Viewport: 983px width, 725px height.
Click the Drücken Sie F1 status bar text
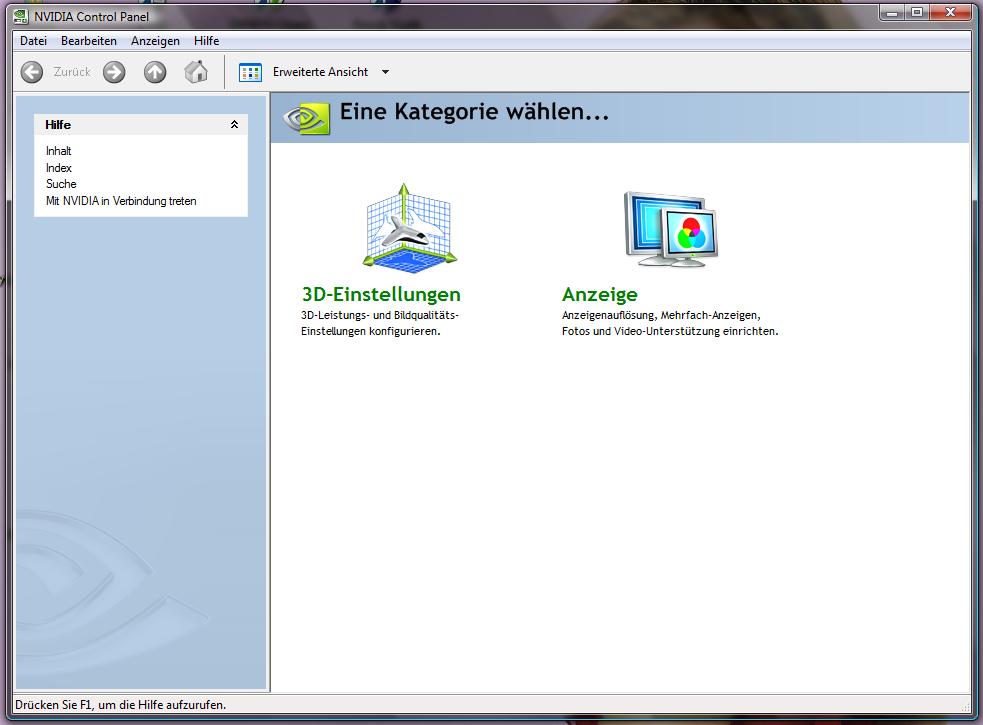(120, 705)
